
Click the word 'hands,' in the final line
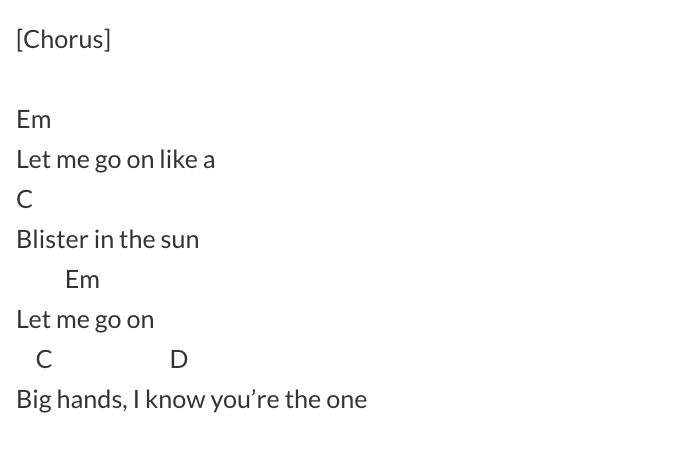[x=92, y=400]
